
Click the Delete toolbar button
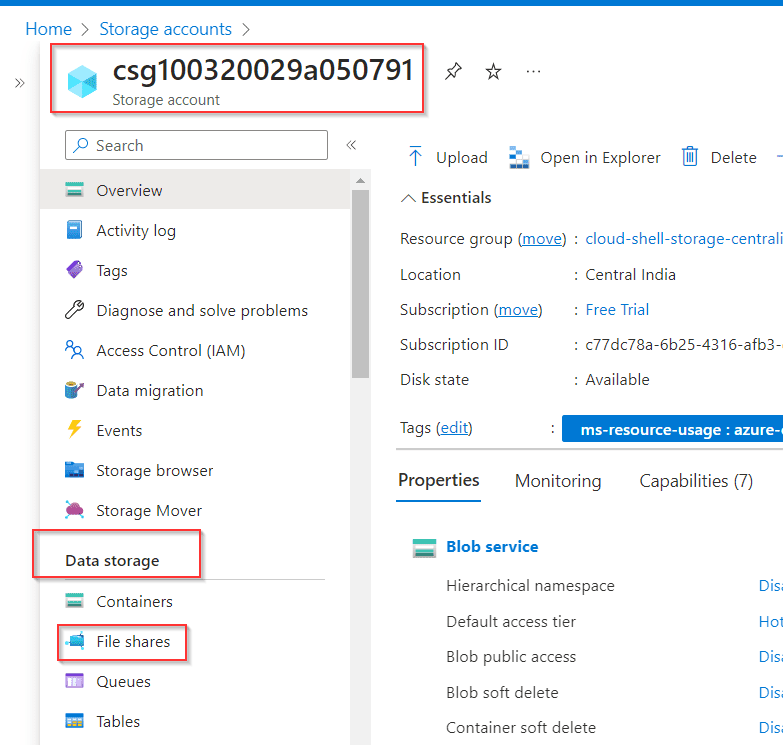[x=719, y=157]
